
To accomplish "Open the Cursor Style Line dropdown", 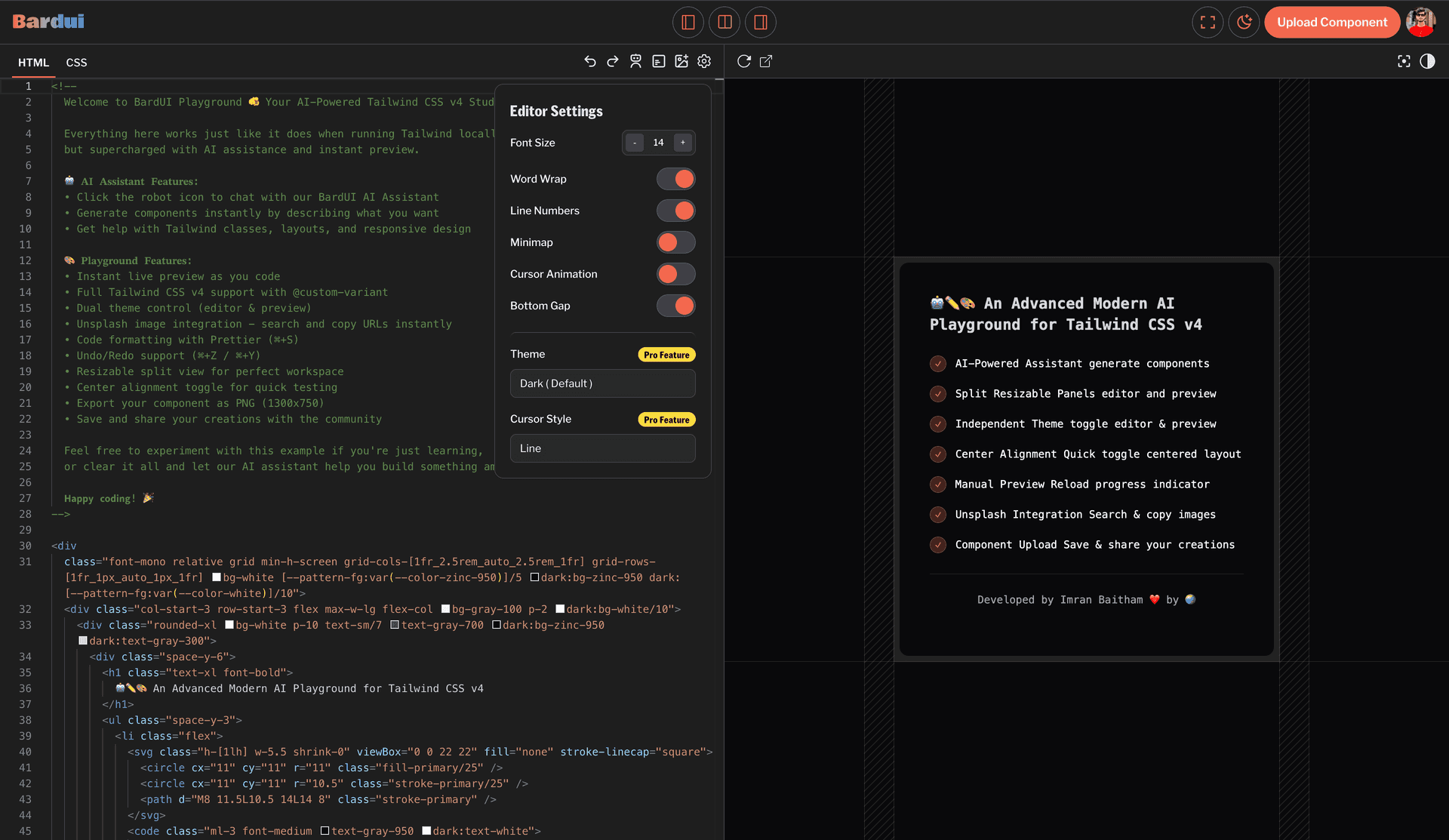I will [x=602, y=448].
